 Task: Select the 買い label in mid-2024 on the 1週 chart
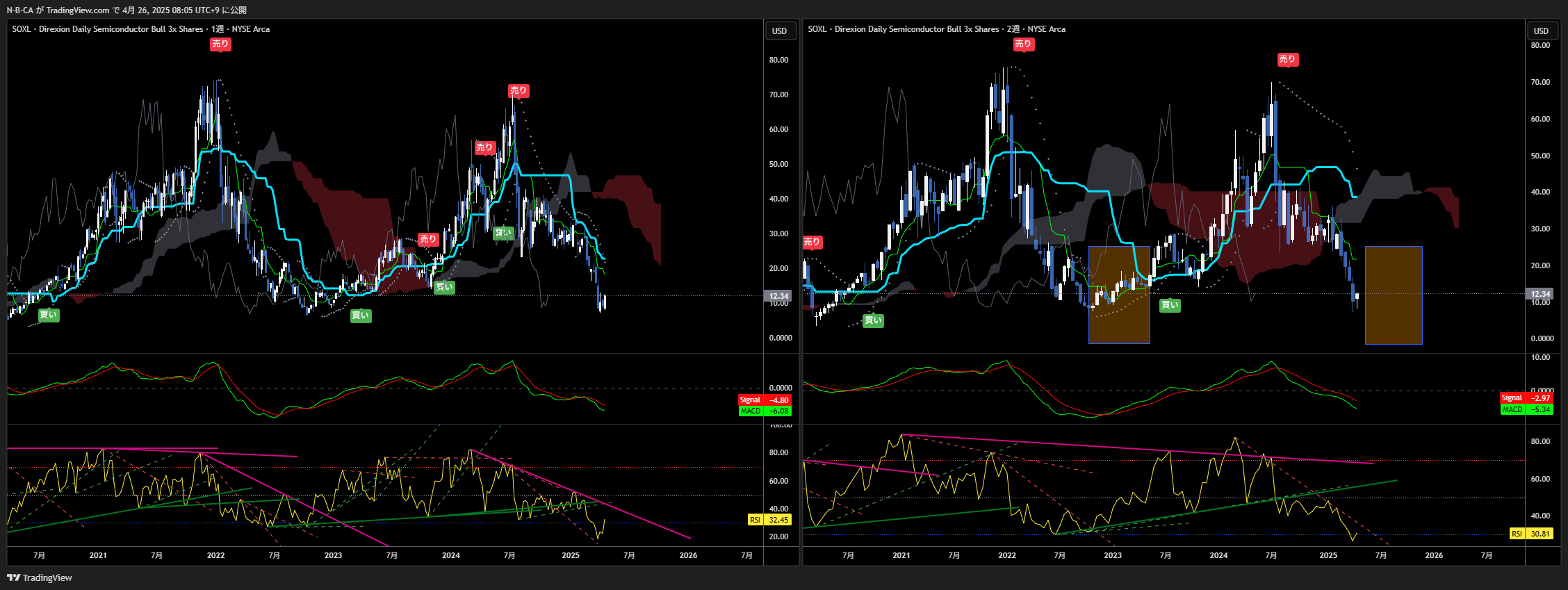coord(503,233)
